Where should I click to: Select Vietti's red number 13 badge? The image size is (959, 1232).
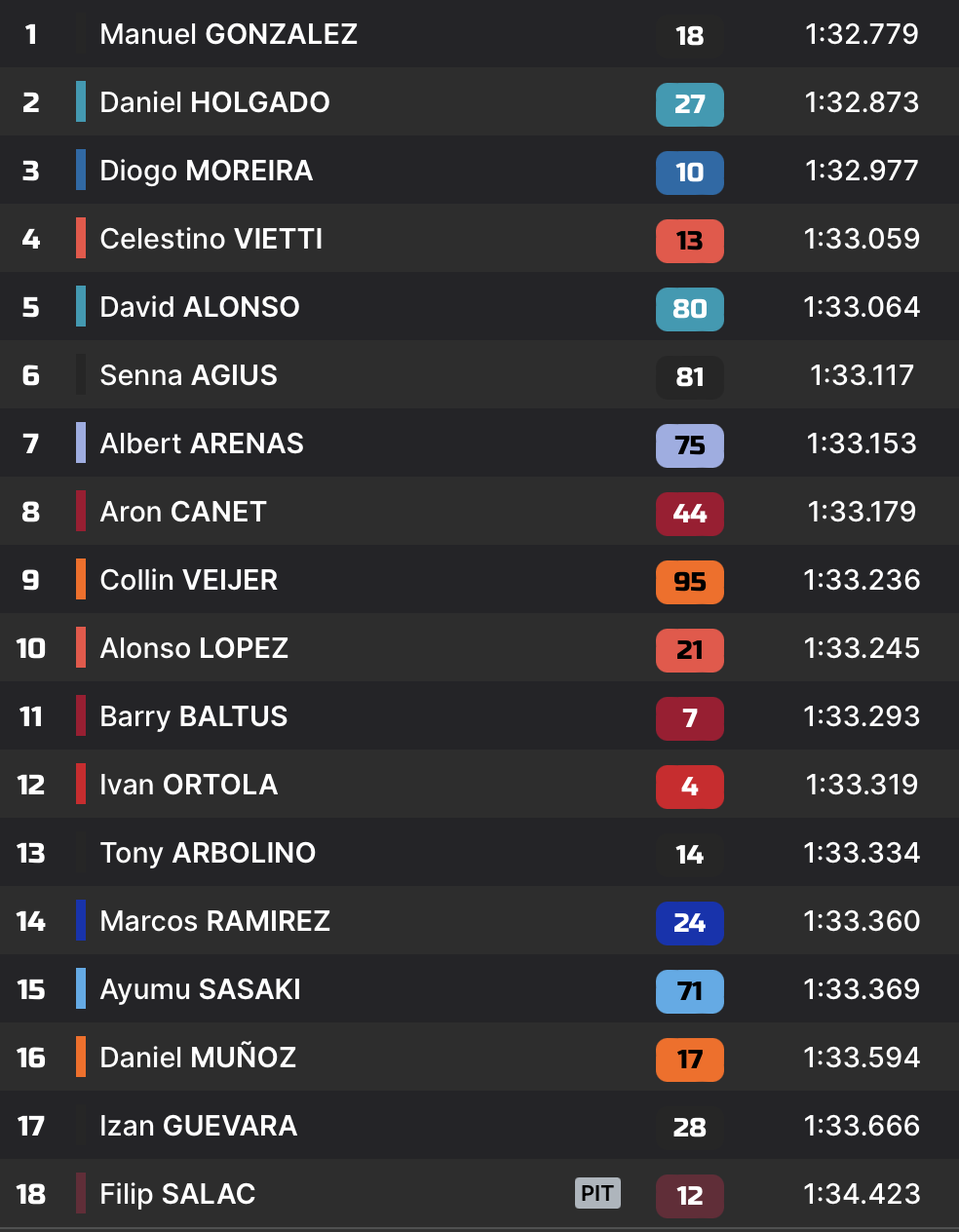click(689, 241)
